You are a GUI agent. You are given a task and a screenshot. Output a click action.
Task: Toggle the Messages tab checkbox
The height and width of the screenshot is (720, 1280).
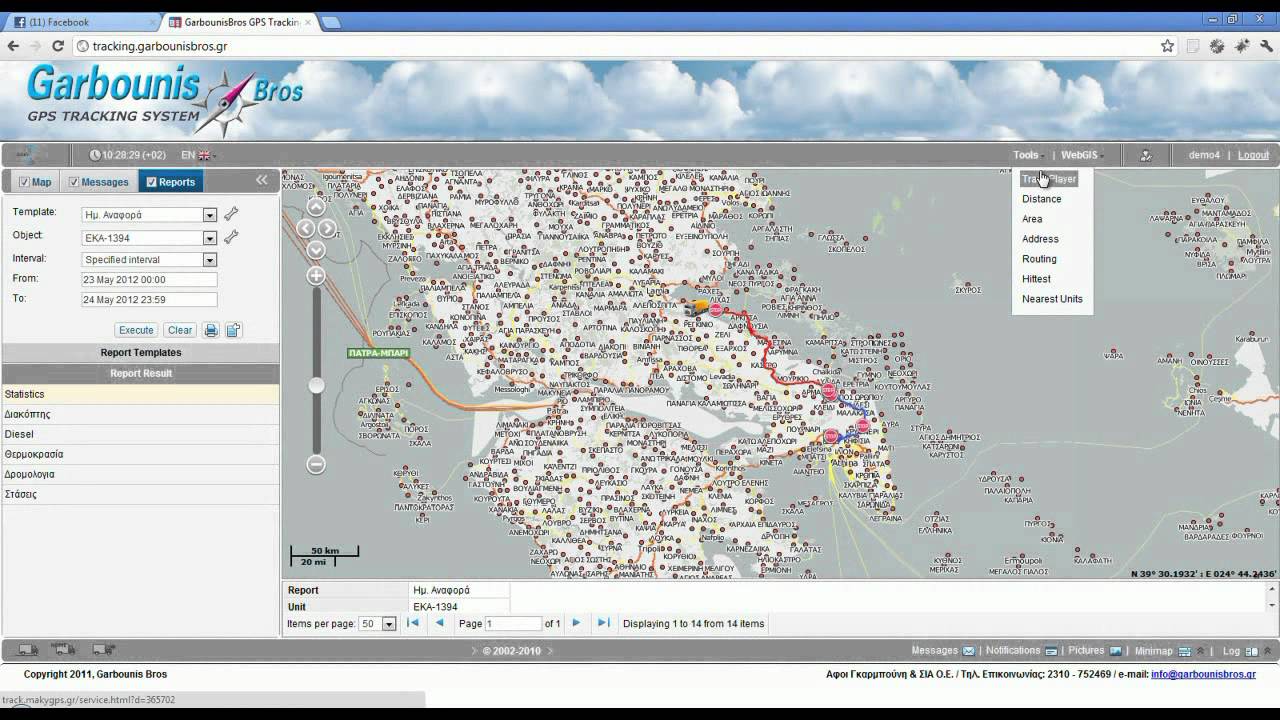click(x=73, y=182)
